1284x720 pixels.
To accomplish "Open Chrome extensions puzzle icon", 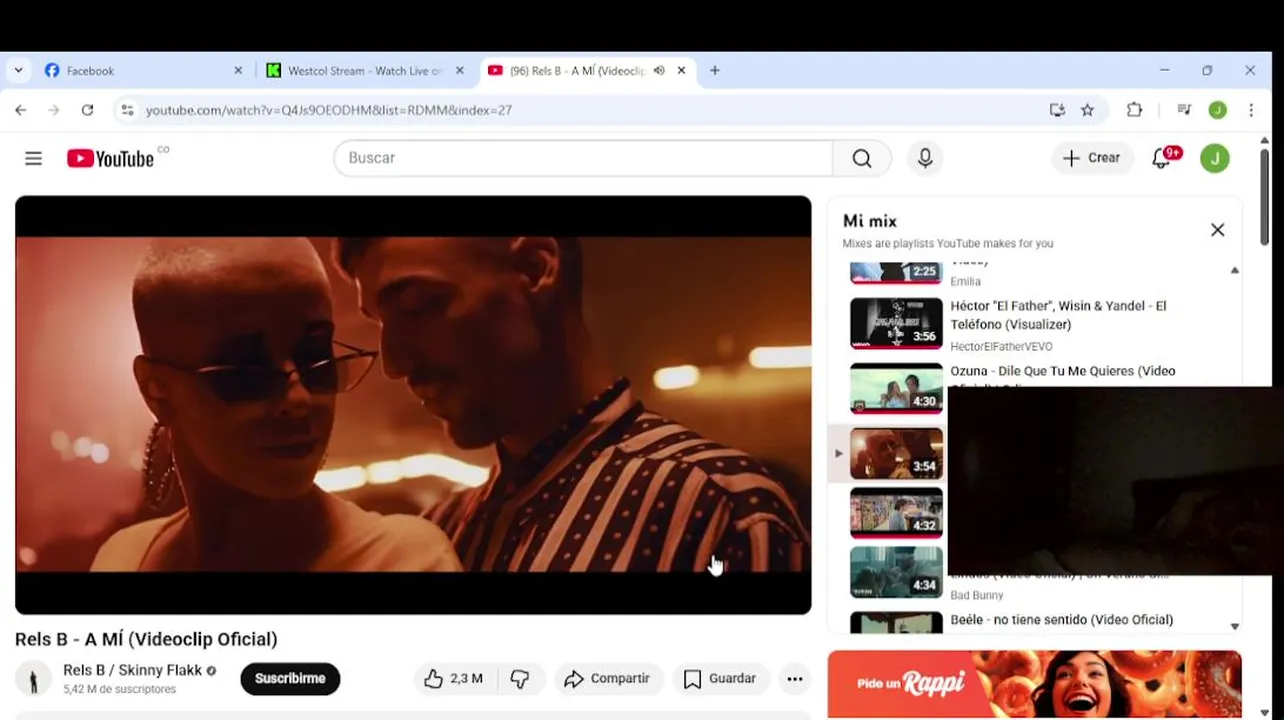I will (1134, 110).
